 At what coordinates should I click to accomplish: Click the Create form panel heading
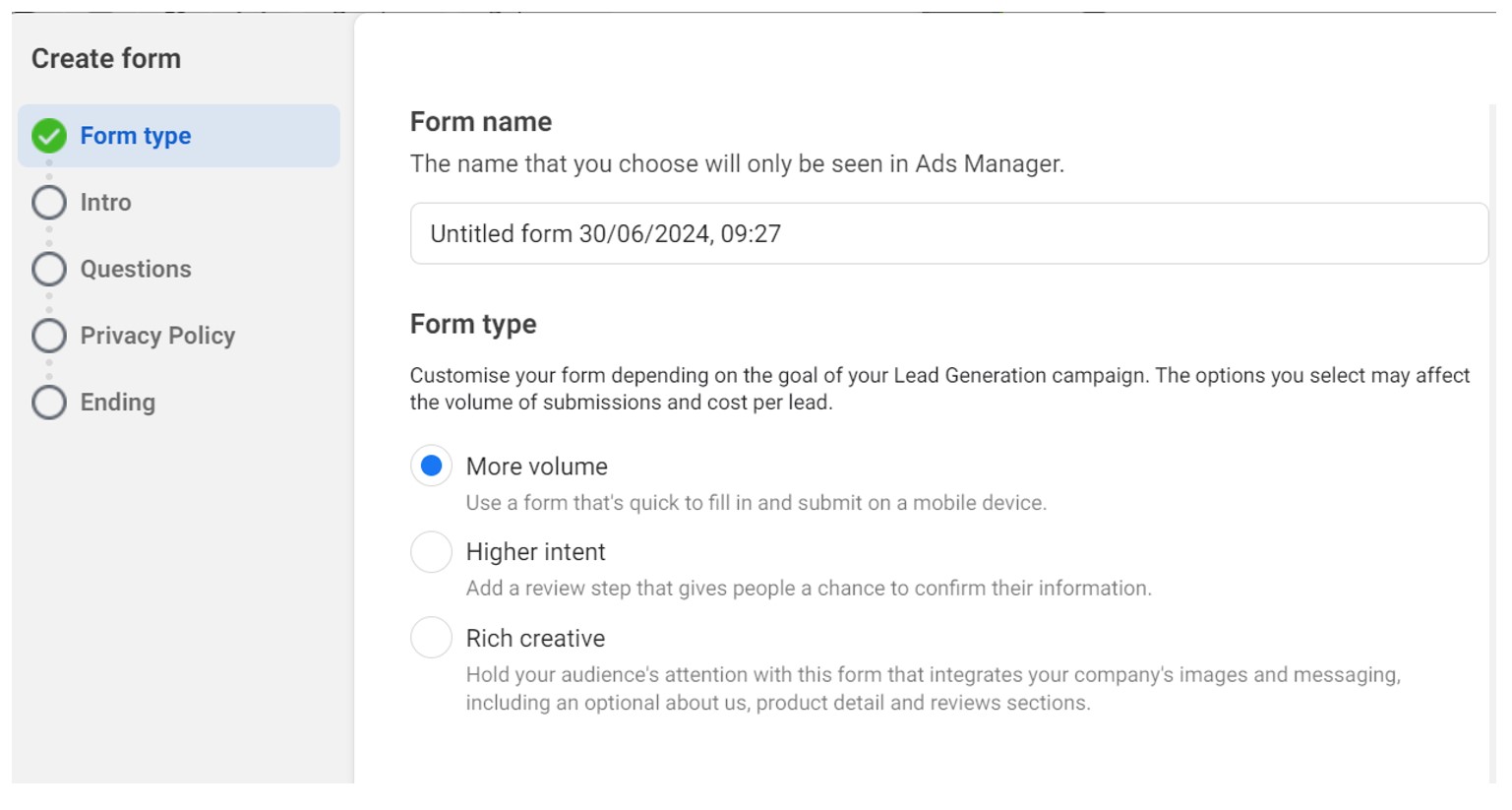[x=106, y=59]
